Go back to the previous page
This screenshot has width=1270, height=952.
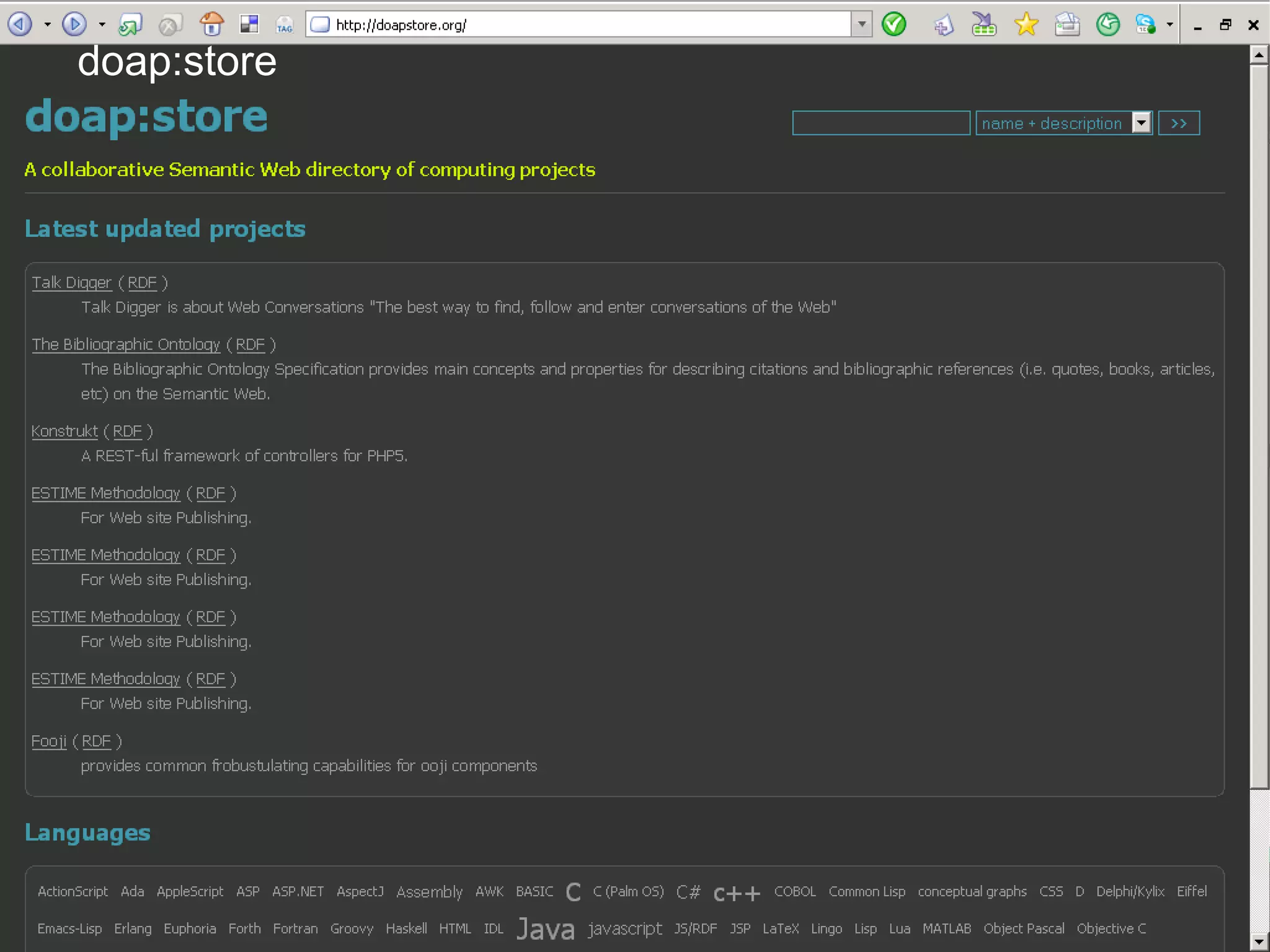(x=20, y=25)
